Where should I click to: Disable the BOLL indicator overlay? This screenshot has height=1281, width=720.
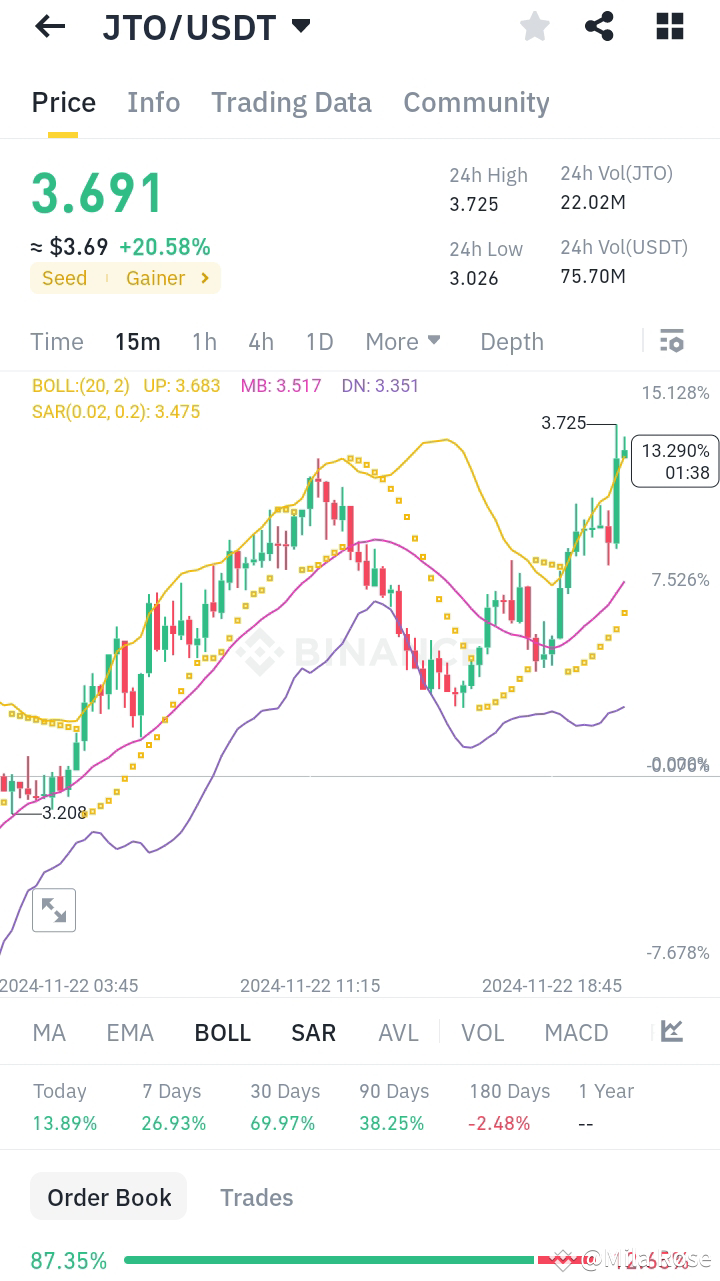(x=222, y=1031)
